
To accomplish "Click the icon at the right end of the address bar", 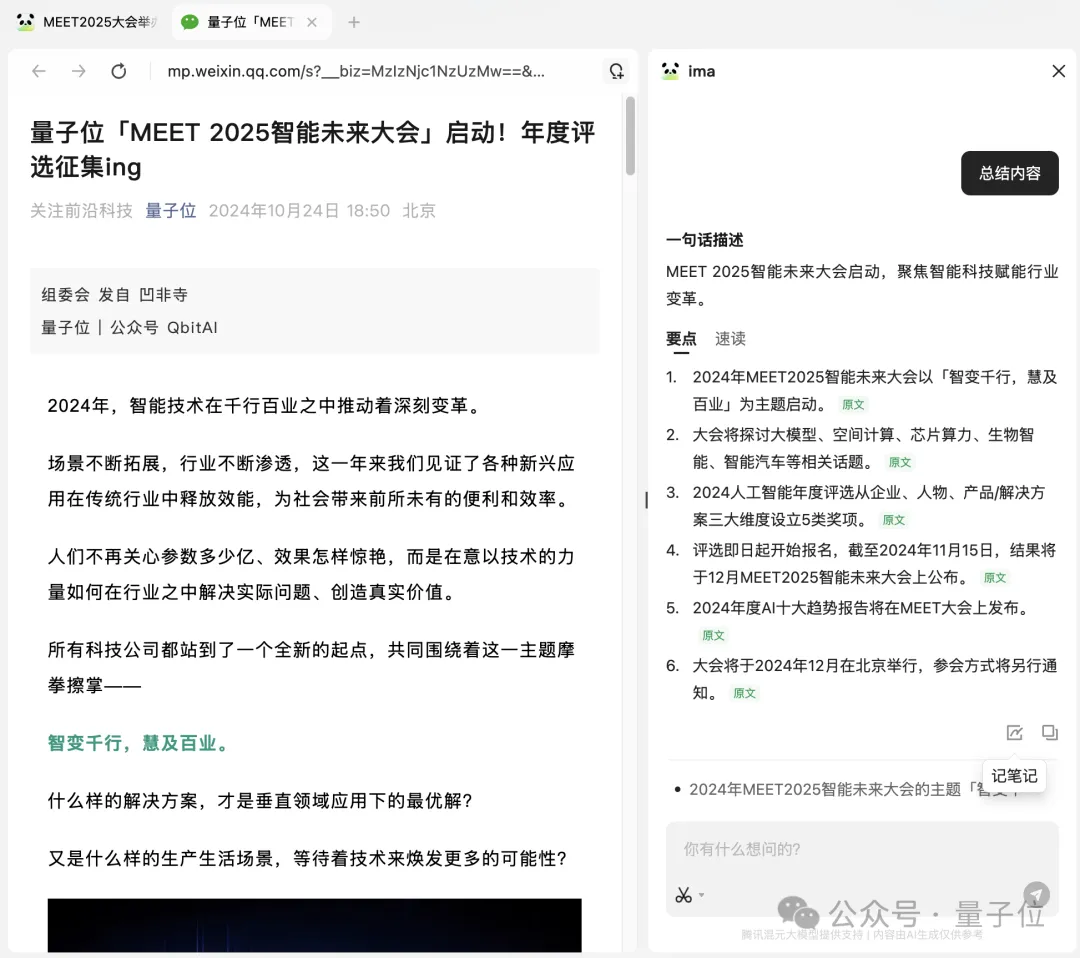I will coord(617,71).
